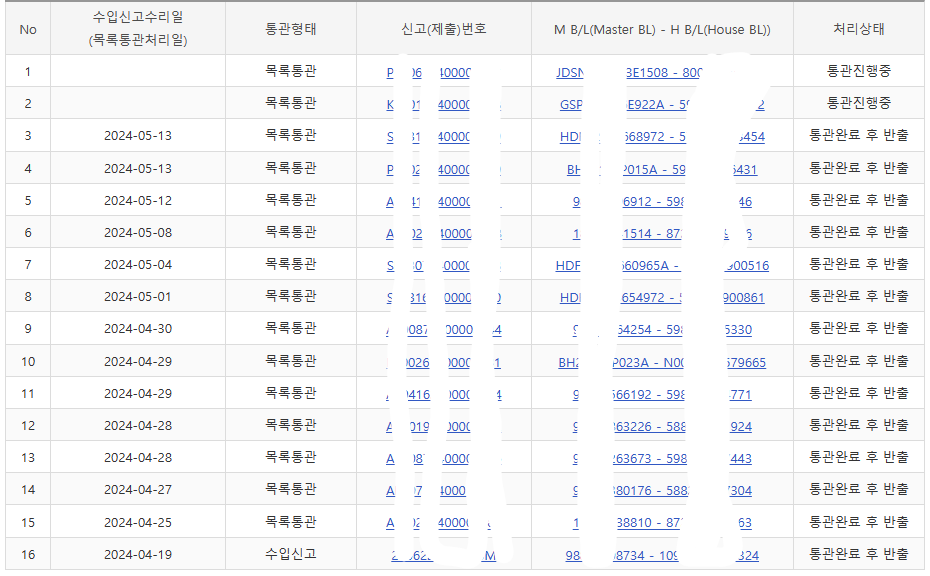Click the 수입신고수리일 column header
Image resolution: width=930 pixels, height=576 pixels.
tap(137, 29)
